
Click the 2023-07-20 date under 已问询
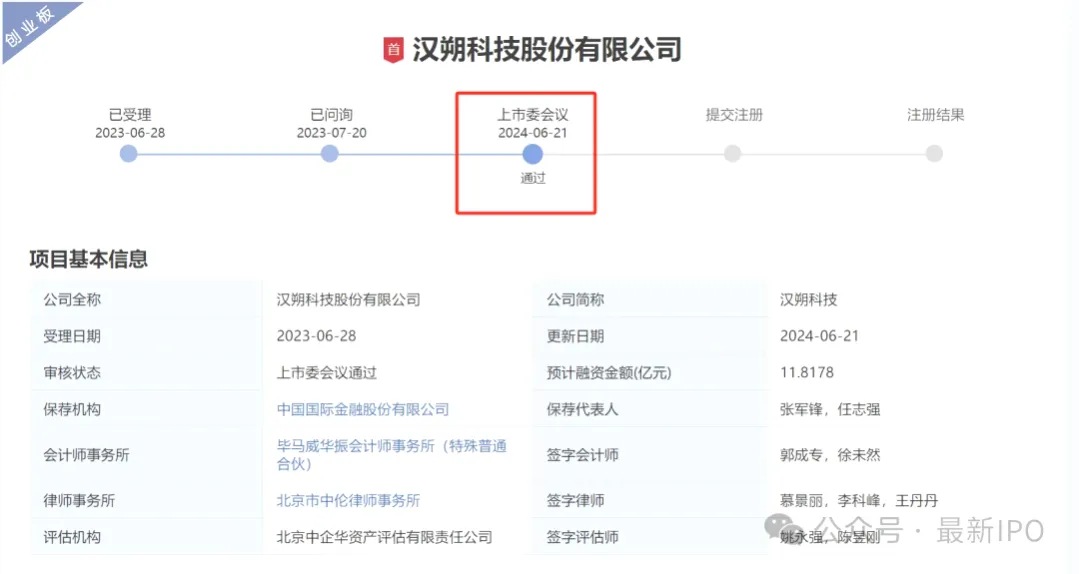tap(331, 133)
